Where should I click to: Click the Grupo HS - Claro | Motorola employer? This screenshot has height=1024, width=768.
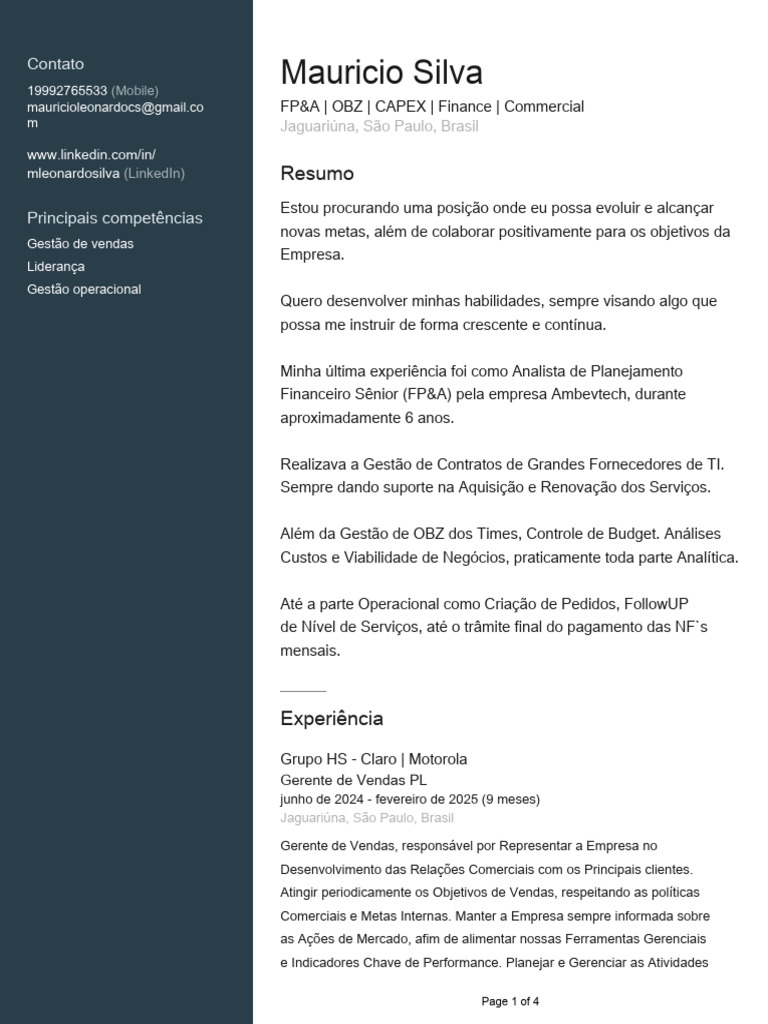(374, 759)
